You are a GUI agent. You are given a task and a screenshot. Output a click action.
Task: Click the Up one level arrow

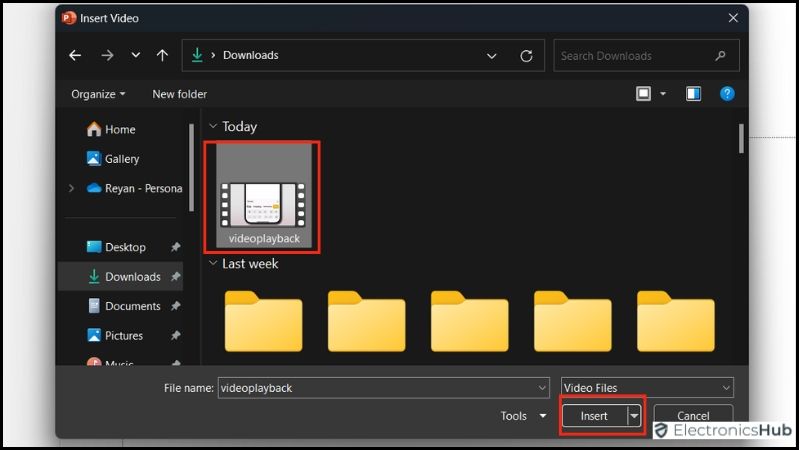tap(162, 56)
